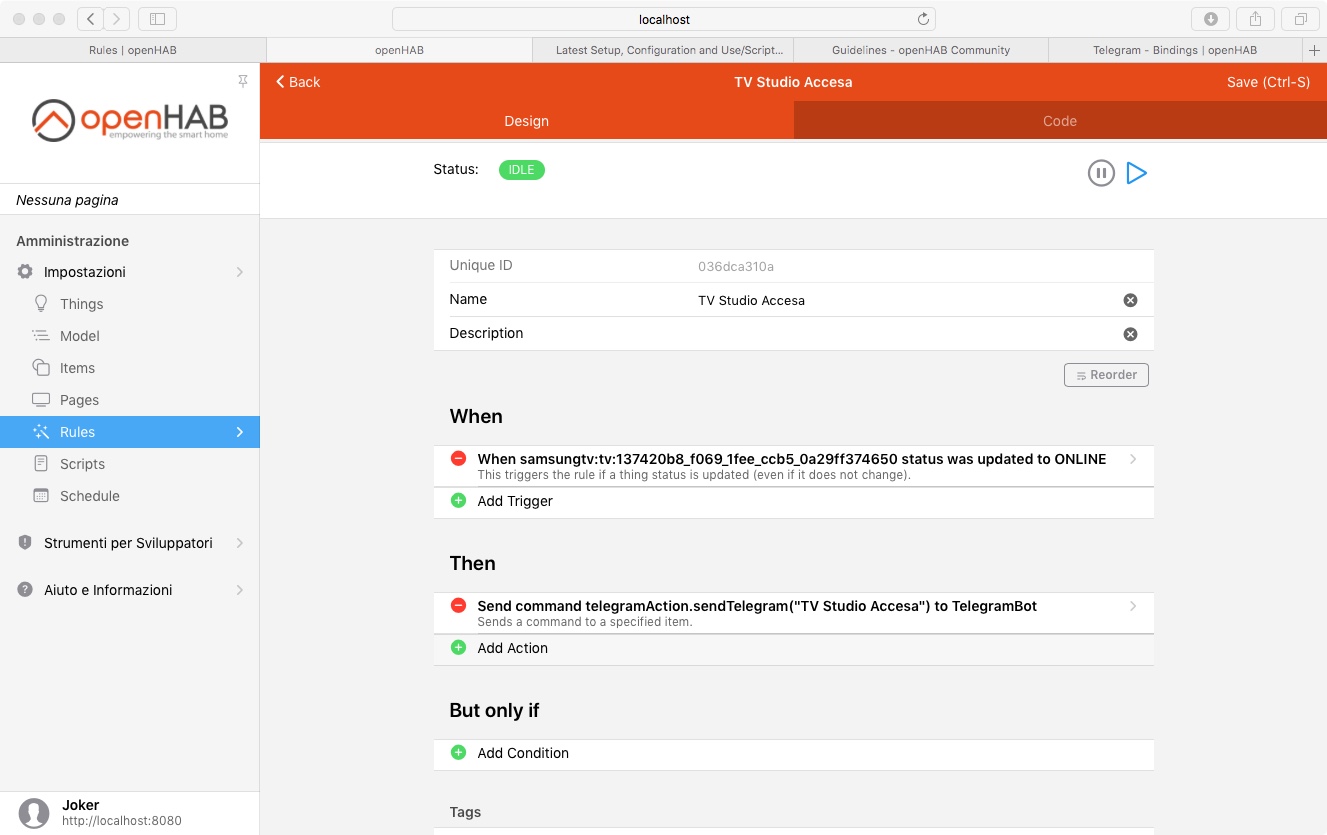Remove the samsungtv status trigger
Screen dimensions: 1327x835
click(x=458, y=459)
